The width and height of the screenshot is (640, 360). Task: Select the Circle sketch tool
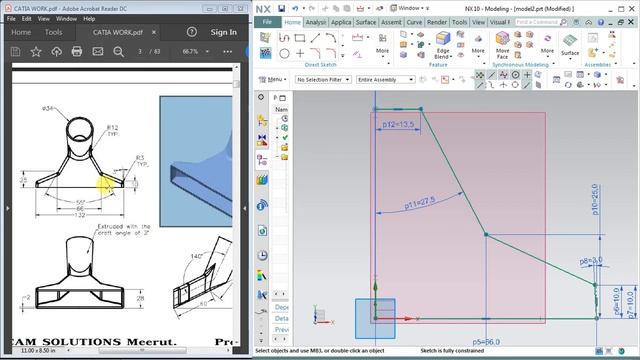point(284,53)
